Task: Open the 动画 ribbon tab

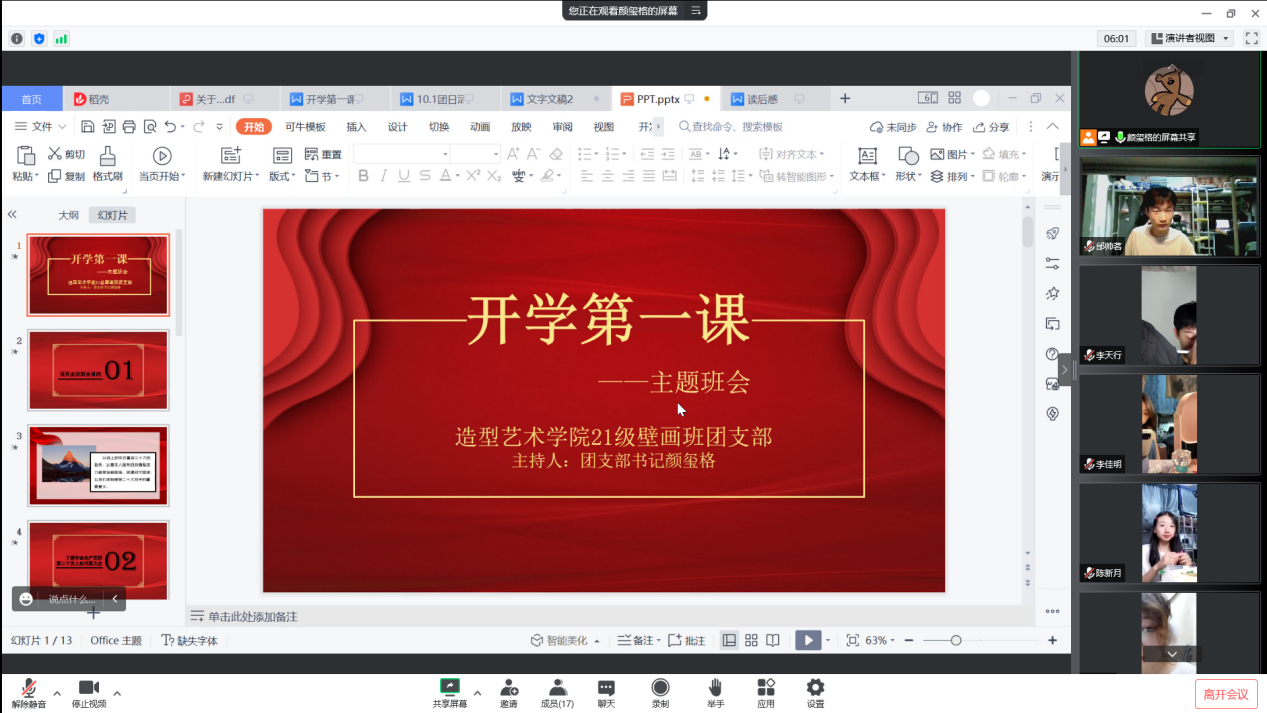Action: (x=480, y=127)
